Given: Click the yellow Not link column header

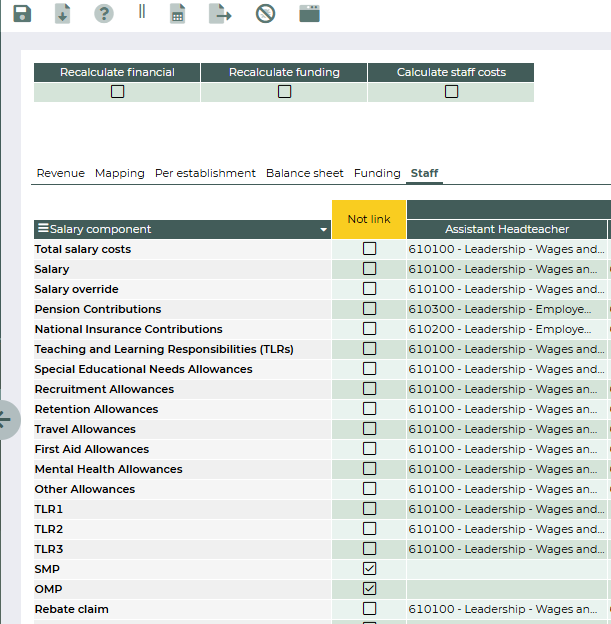Looking at the screenshot, I should [369, 219].
